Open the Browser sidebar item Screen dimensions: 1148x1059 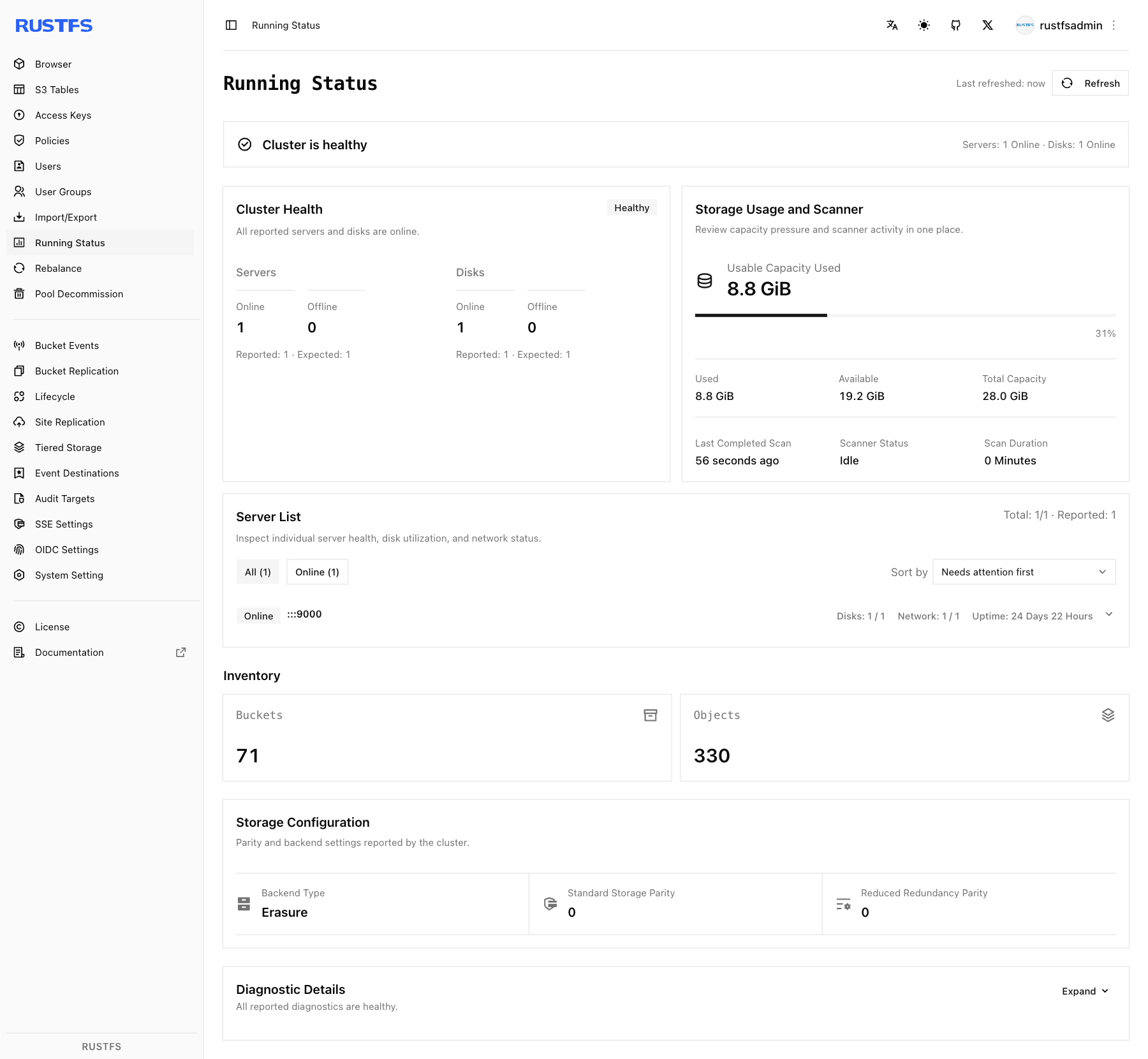pos(100,64)
